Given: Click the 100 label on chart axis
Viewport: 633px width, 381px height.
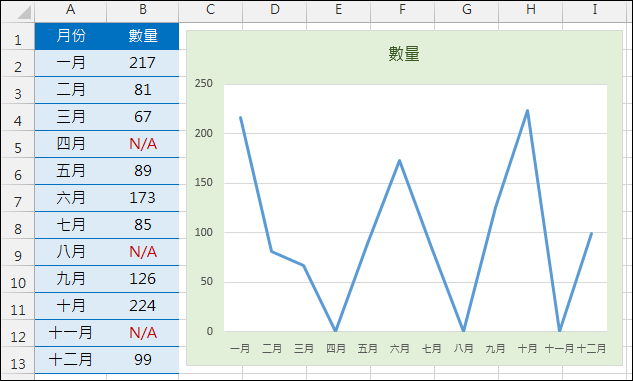Looking at the screenshot, I should pyautogui.click(x=203, y=232).
